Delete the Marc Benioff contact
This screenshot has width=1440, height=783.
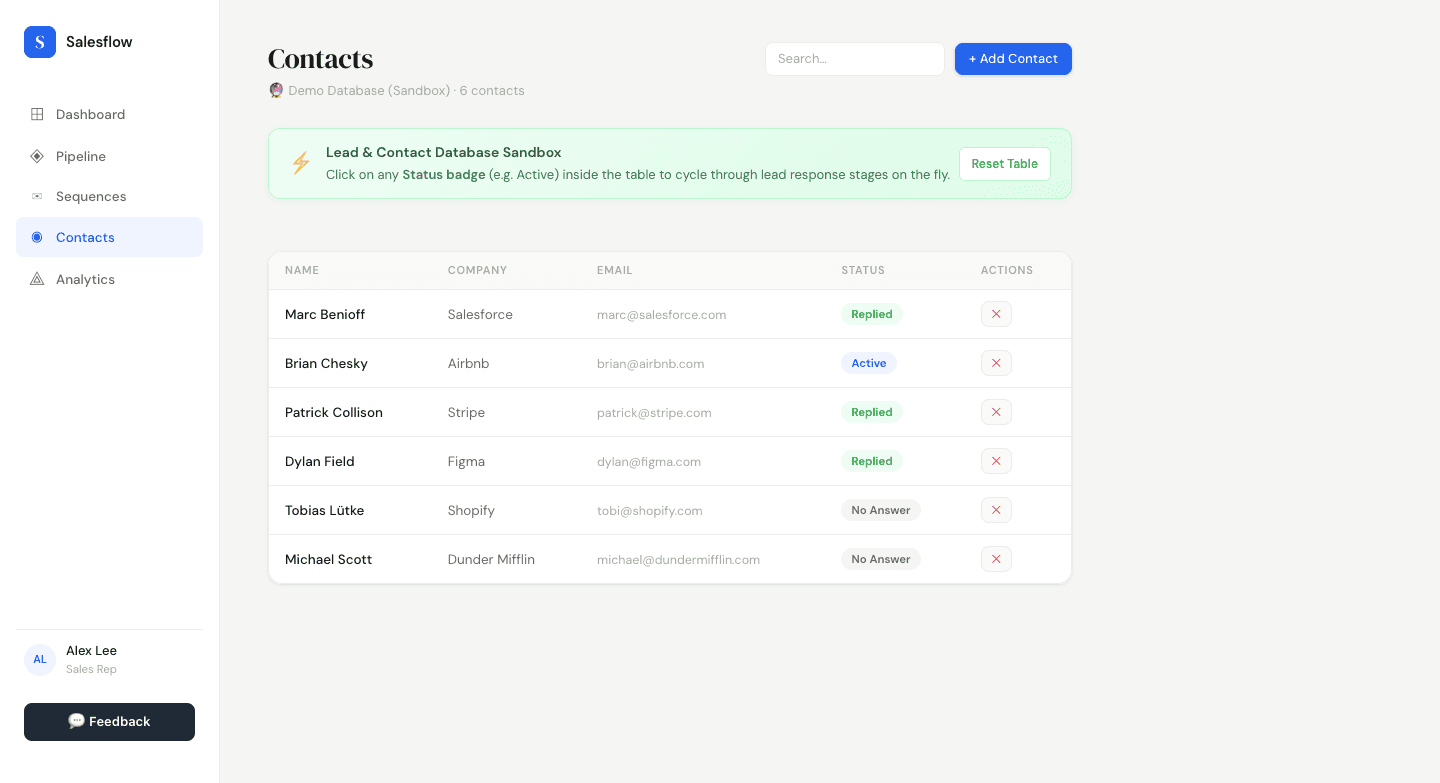996,314
